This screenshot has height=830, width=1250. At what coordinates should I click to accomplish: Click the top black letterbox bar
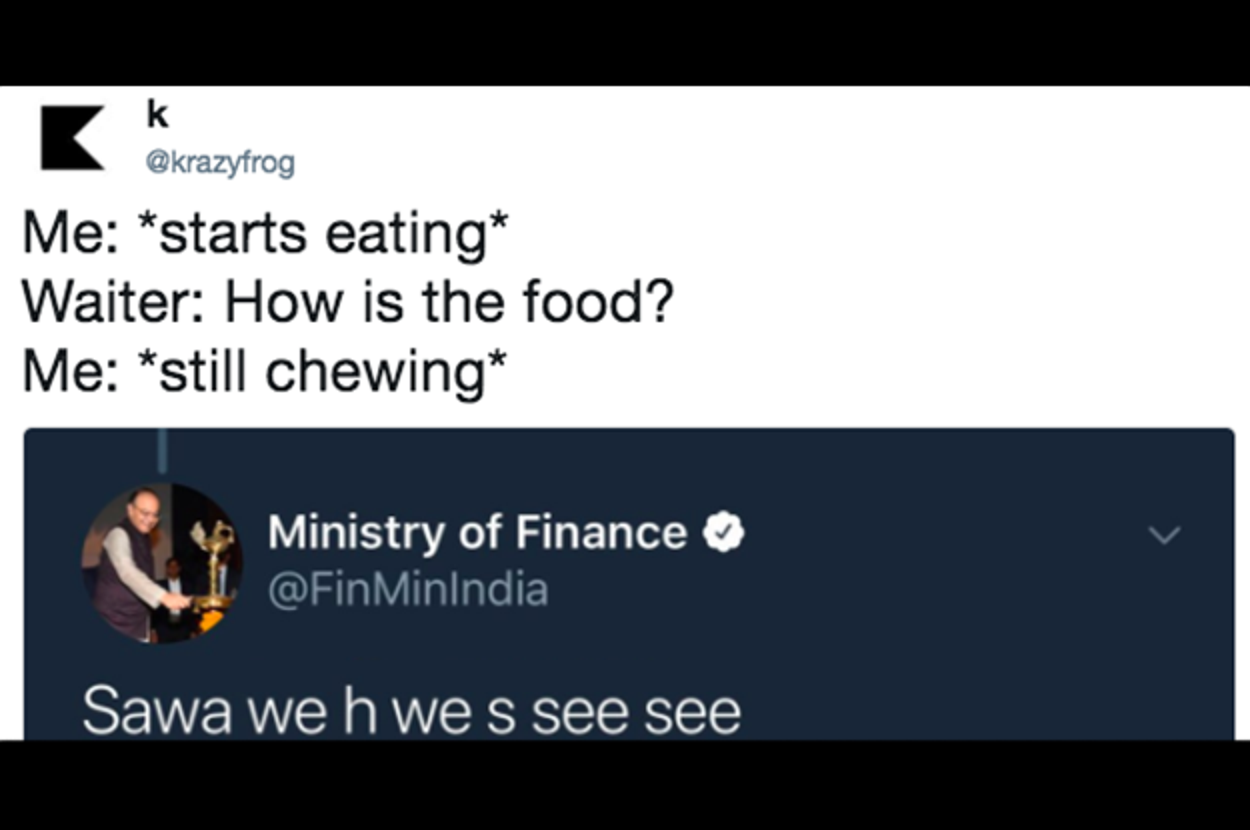click(x=625, y=42)
